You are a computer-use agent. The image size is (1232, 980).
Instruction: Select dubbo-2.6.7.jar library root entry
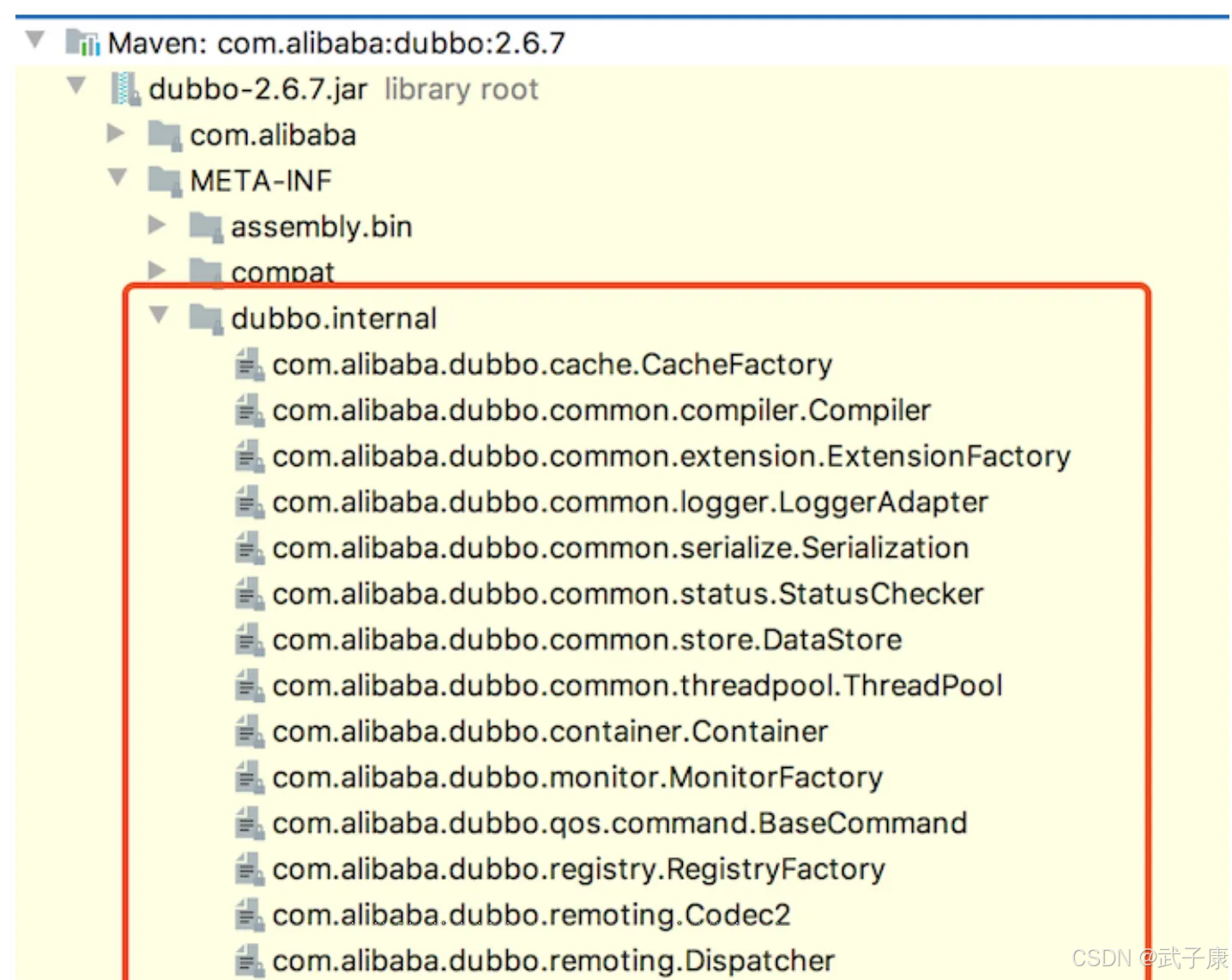click(343, 89)
